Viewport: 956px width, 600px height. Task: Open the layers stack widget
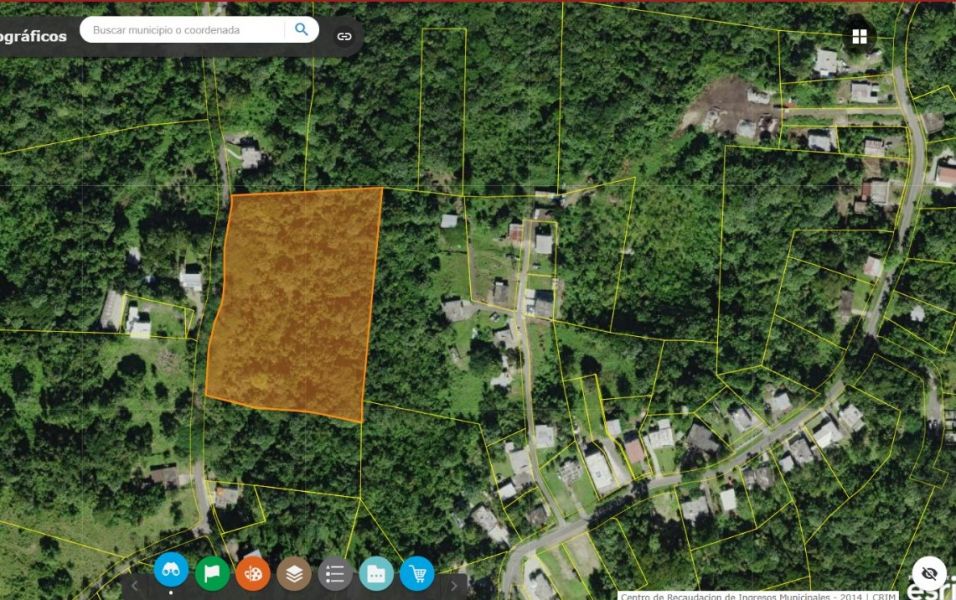(294, 573)
